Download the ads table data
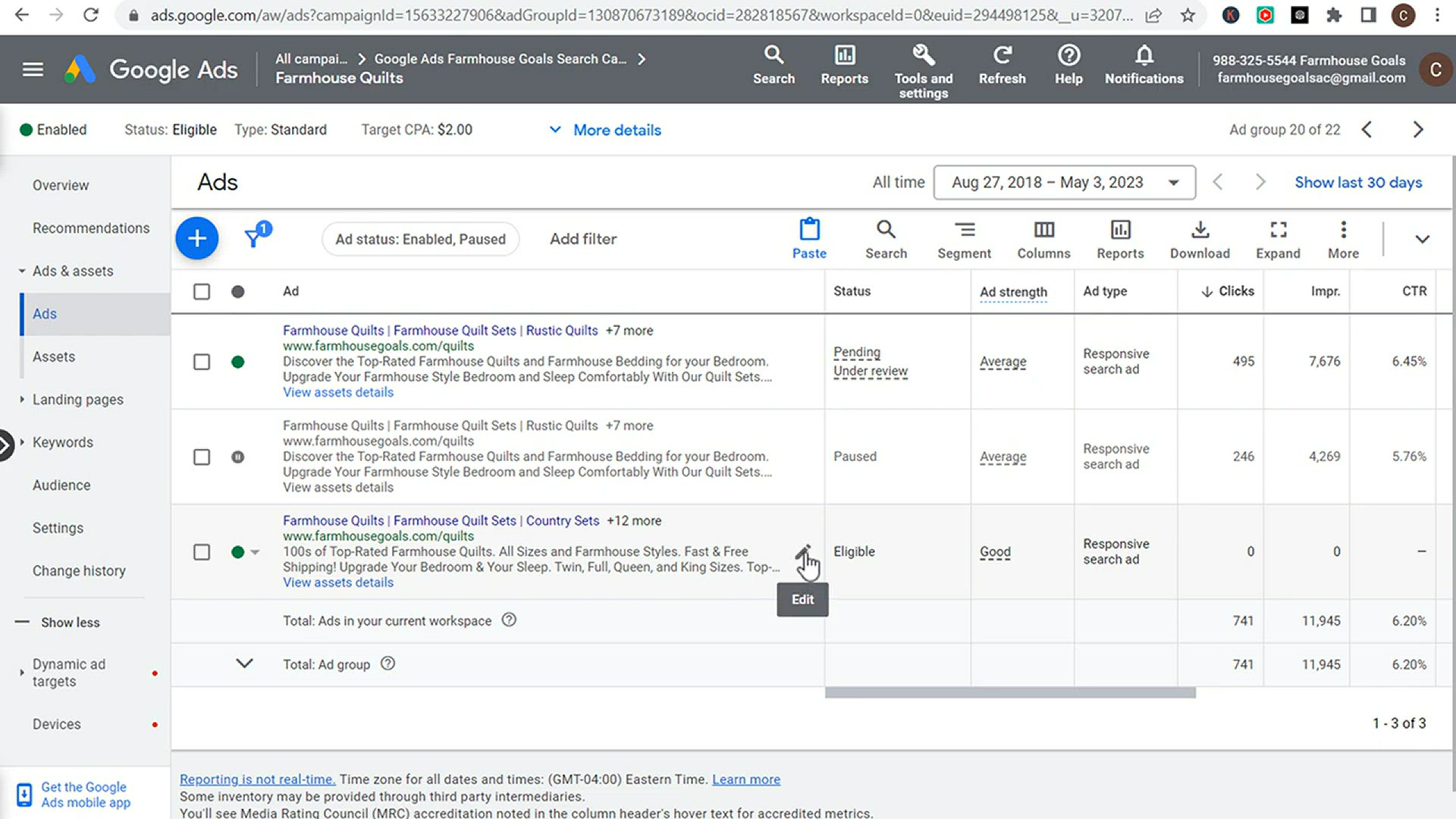Viewport: 1456px width, 819px height. point(1200,239)
